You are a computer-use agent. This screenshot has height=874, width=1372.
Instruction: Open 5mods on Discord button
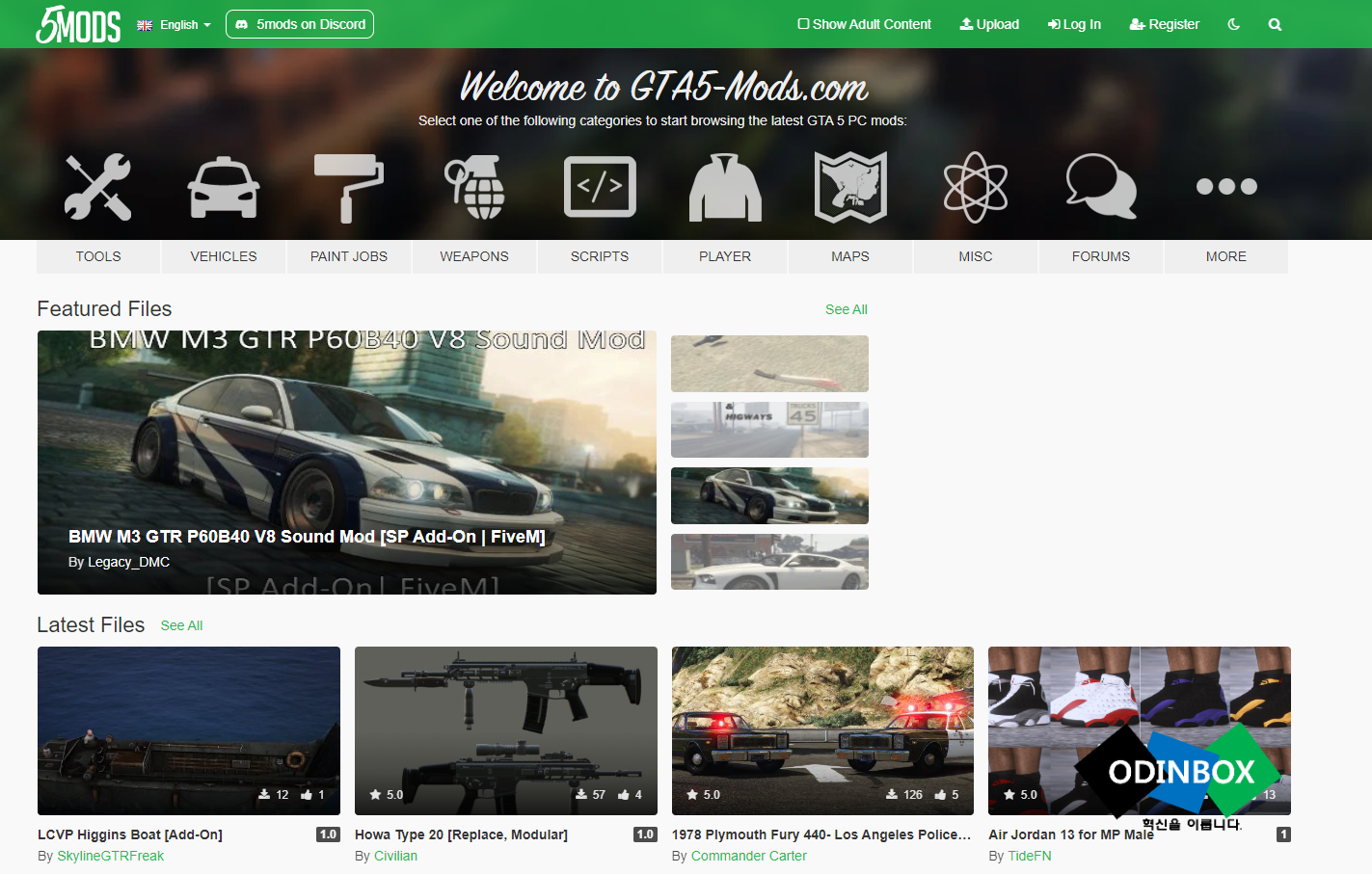tap(300, 24)
